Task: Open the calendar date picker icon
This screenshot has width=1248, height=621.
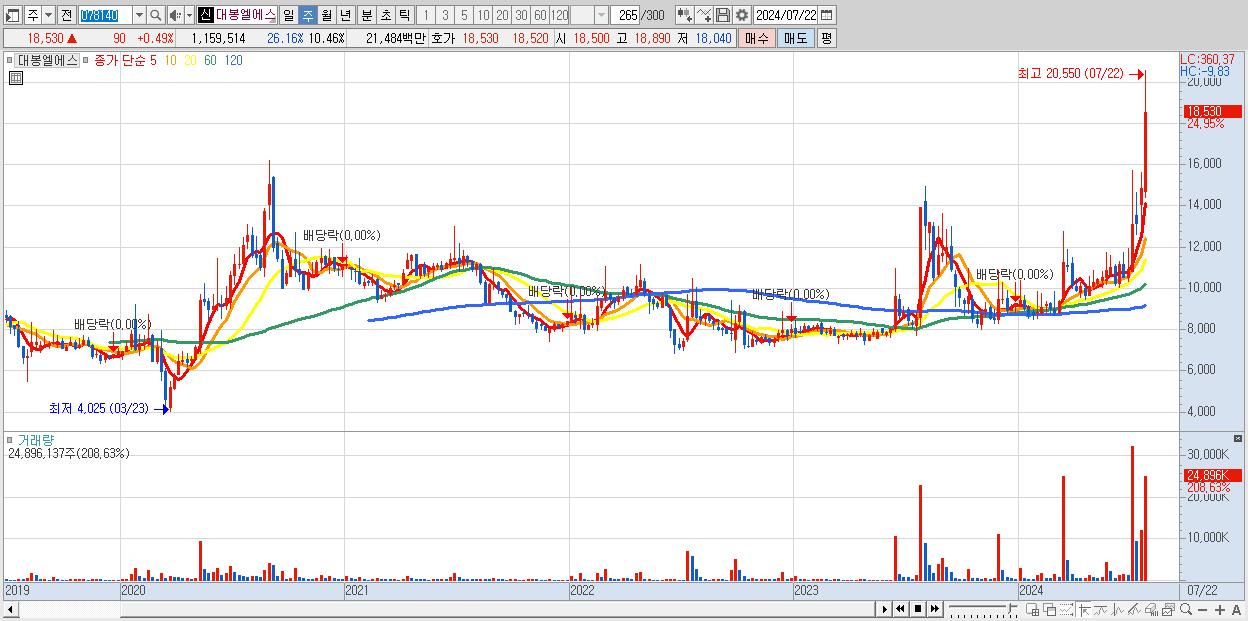Action: [x=828, y=15]
